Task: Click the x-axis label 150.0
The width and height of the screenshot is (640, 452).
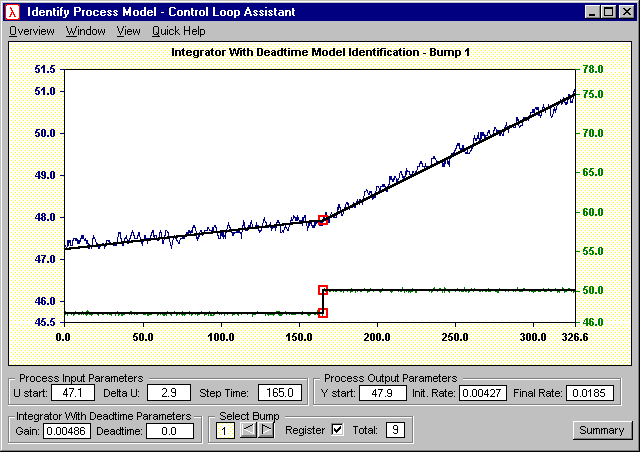Action: coord(299,337)
